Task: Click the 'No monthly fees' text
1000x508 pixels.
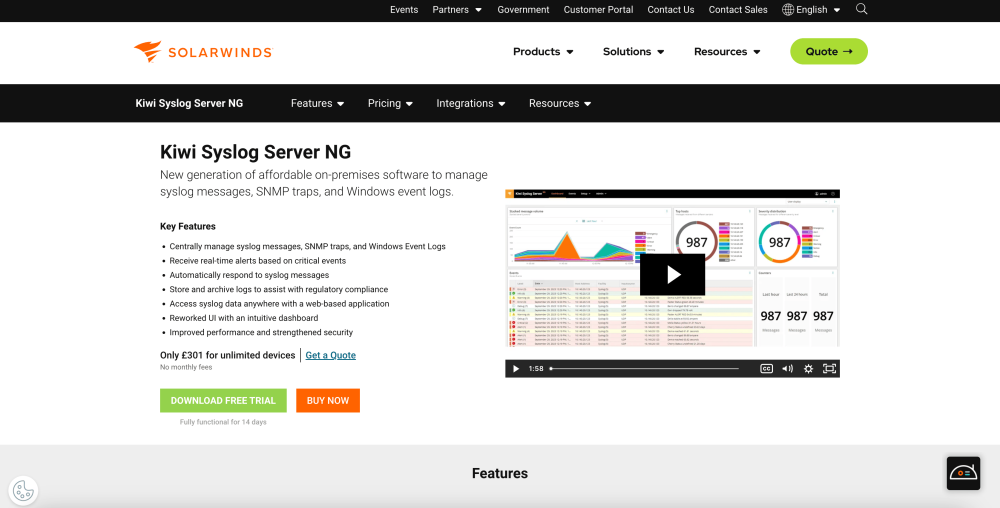Action: (186, 367)
